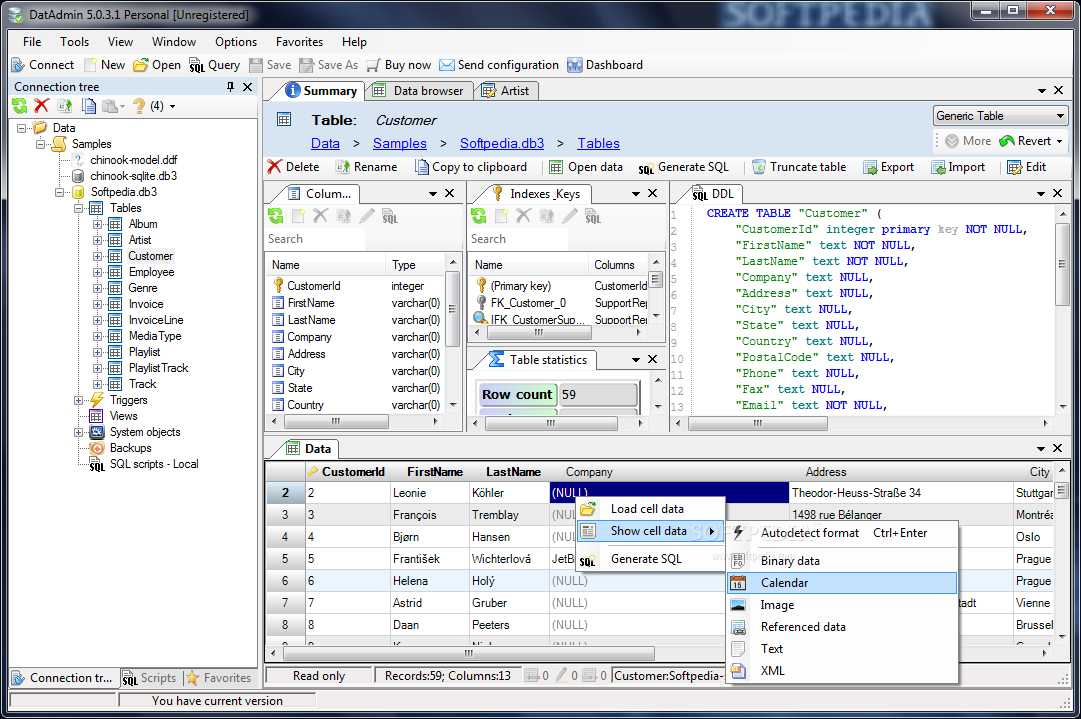Open a file via Open toolbar button
The image size is (1081, 719).
(157, 65)
